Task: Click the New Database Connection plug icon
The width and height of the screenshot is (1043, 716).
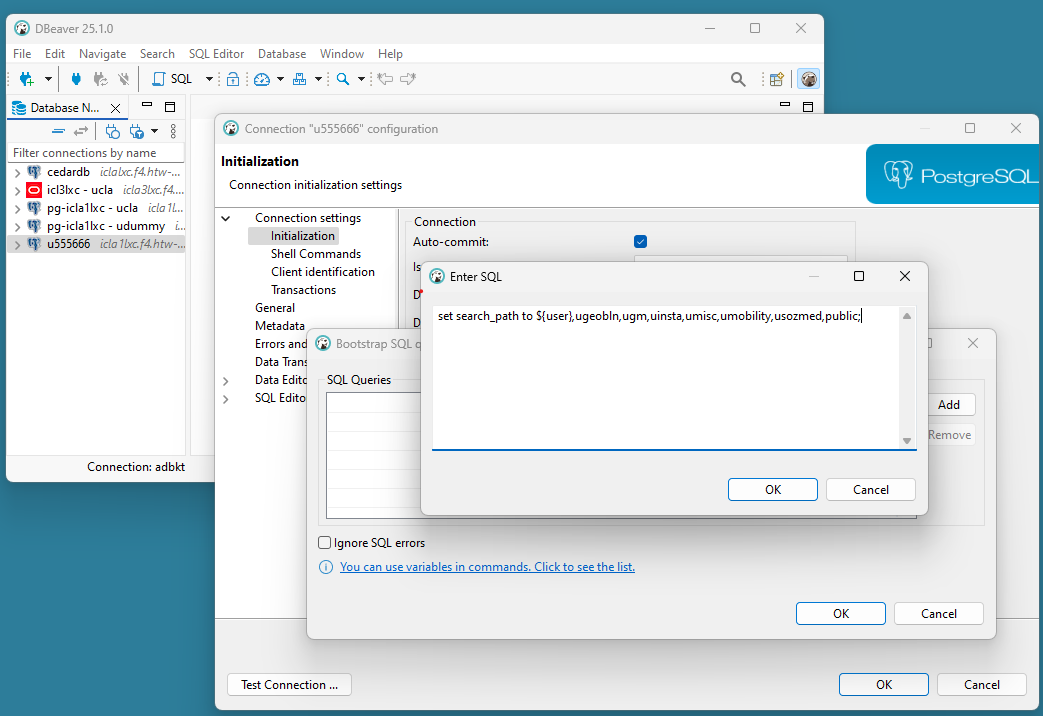Action: coord(27,79)
